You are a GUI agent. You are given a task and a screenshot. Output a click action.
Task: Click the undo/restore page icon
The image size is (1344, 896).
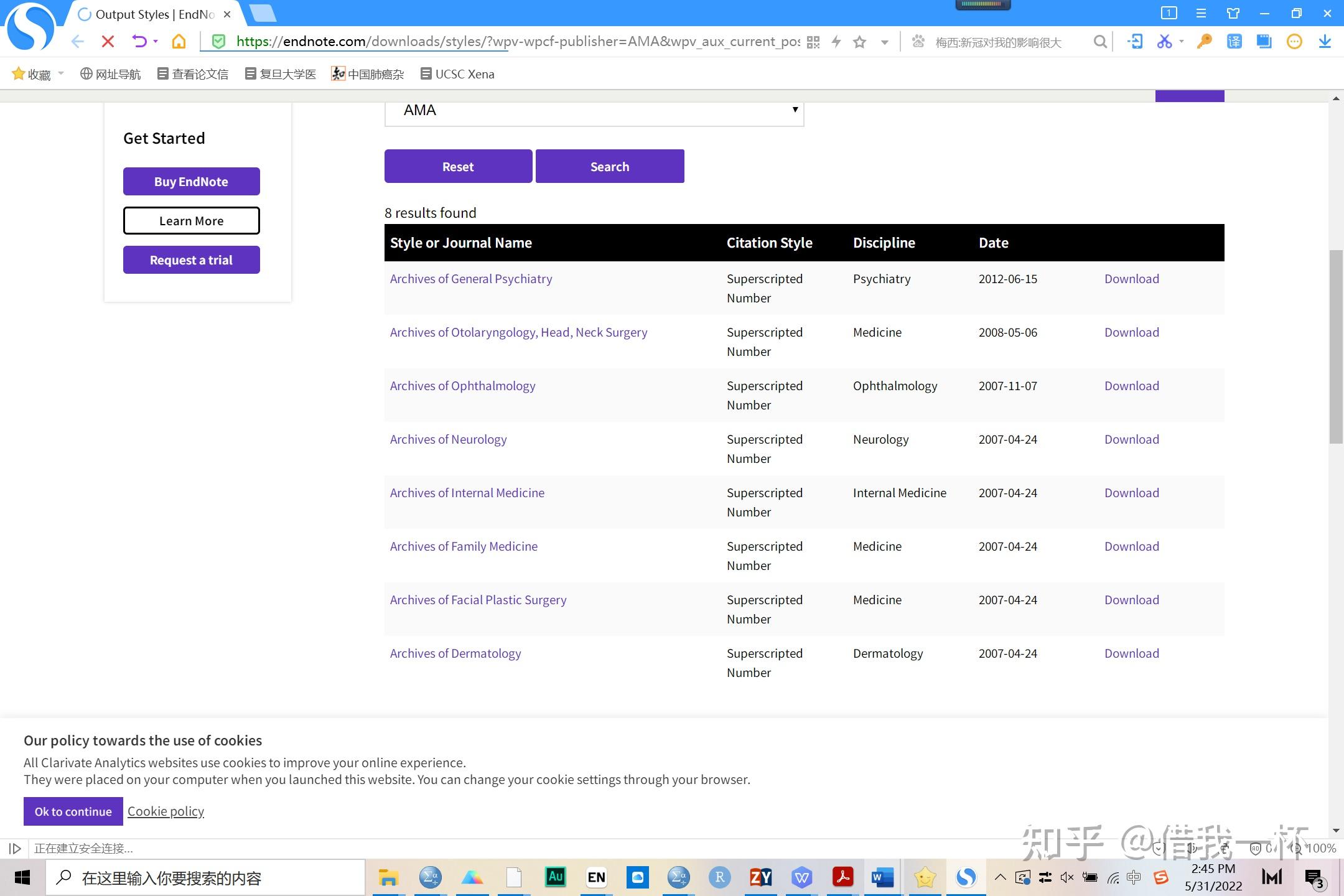(139, 42)
